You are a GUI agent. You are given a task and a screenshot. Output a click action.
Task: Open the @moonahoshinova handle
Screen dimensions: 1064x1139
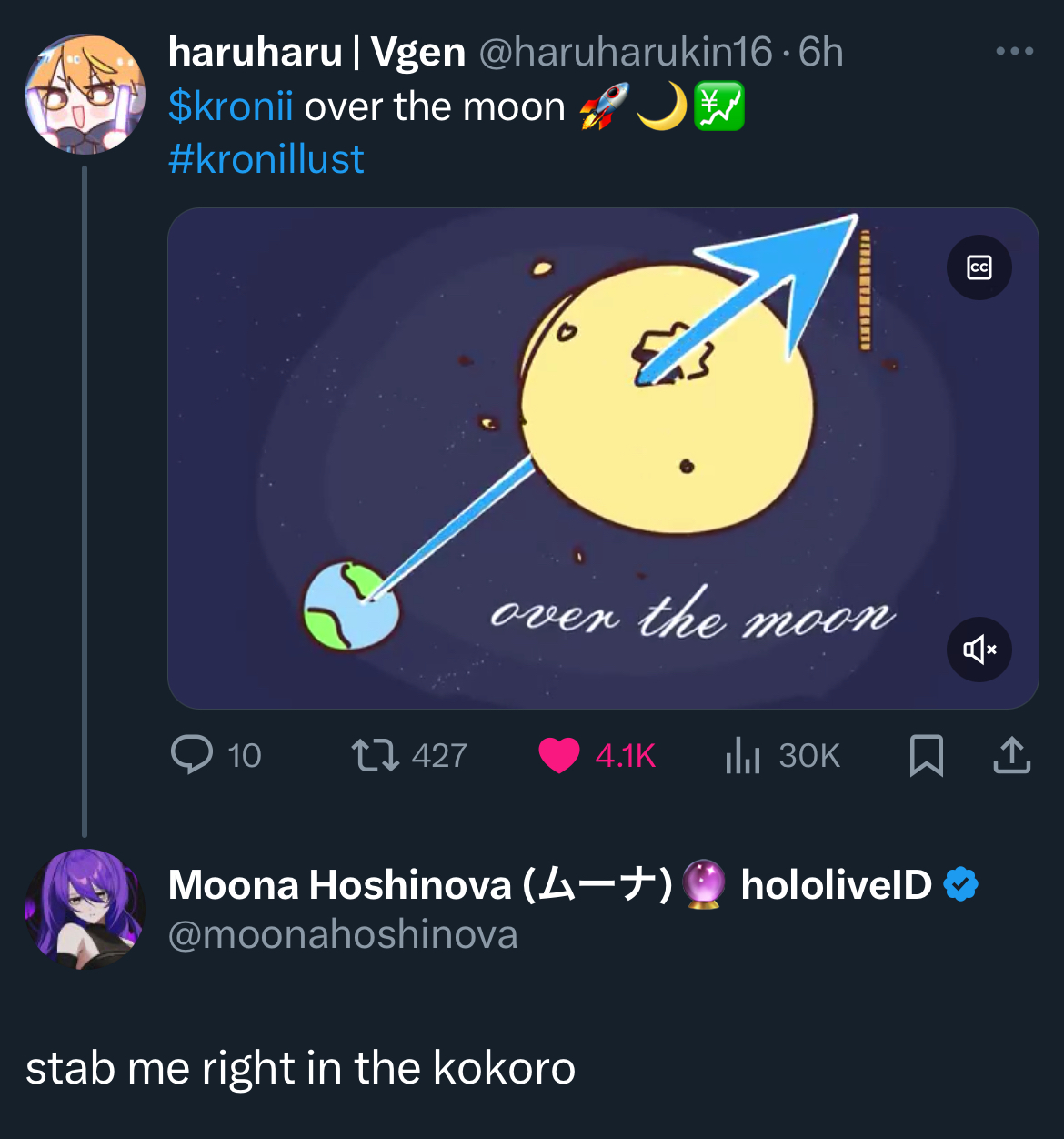(343, 935)
